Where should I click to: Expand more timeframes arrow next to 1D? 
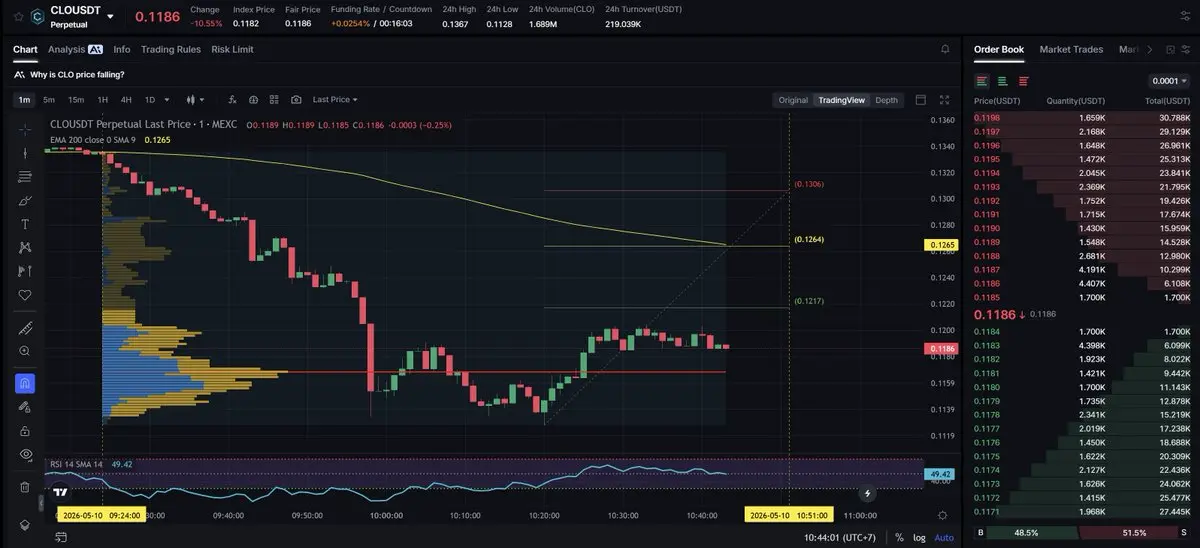167,100
